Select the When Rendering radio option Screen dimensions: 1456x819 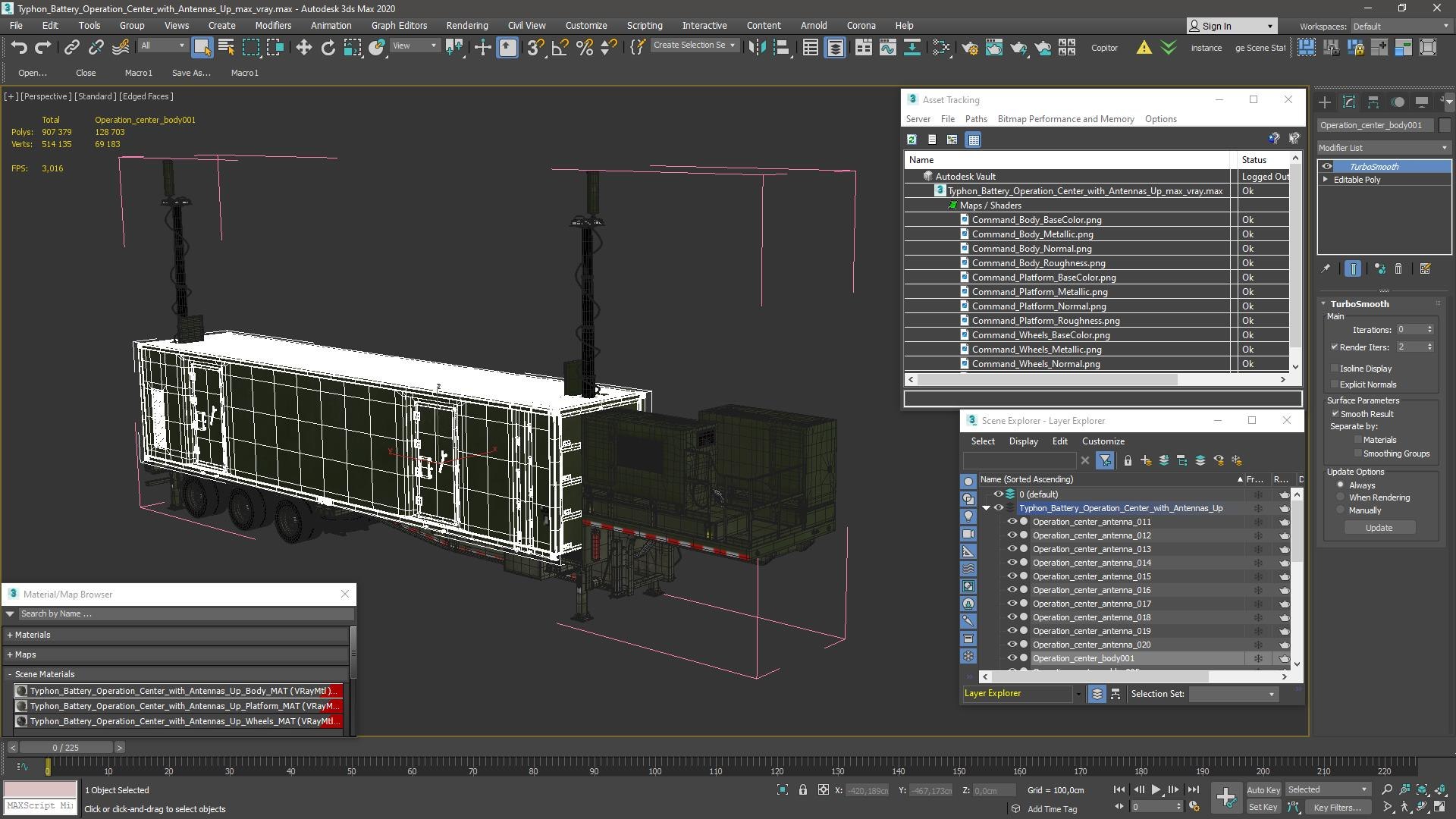pos(1341,497)
